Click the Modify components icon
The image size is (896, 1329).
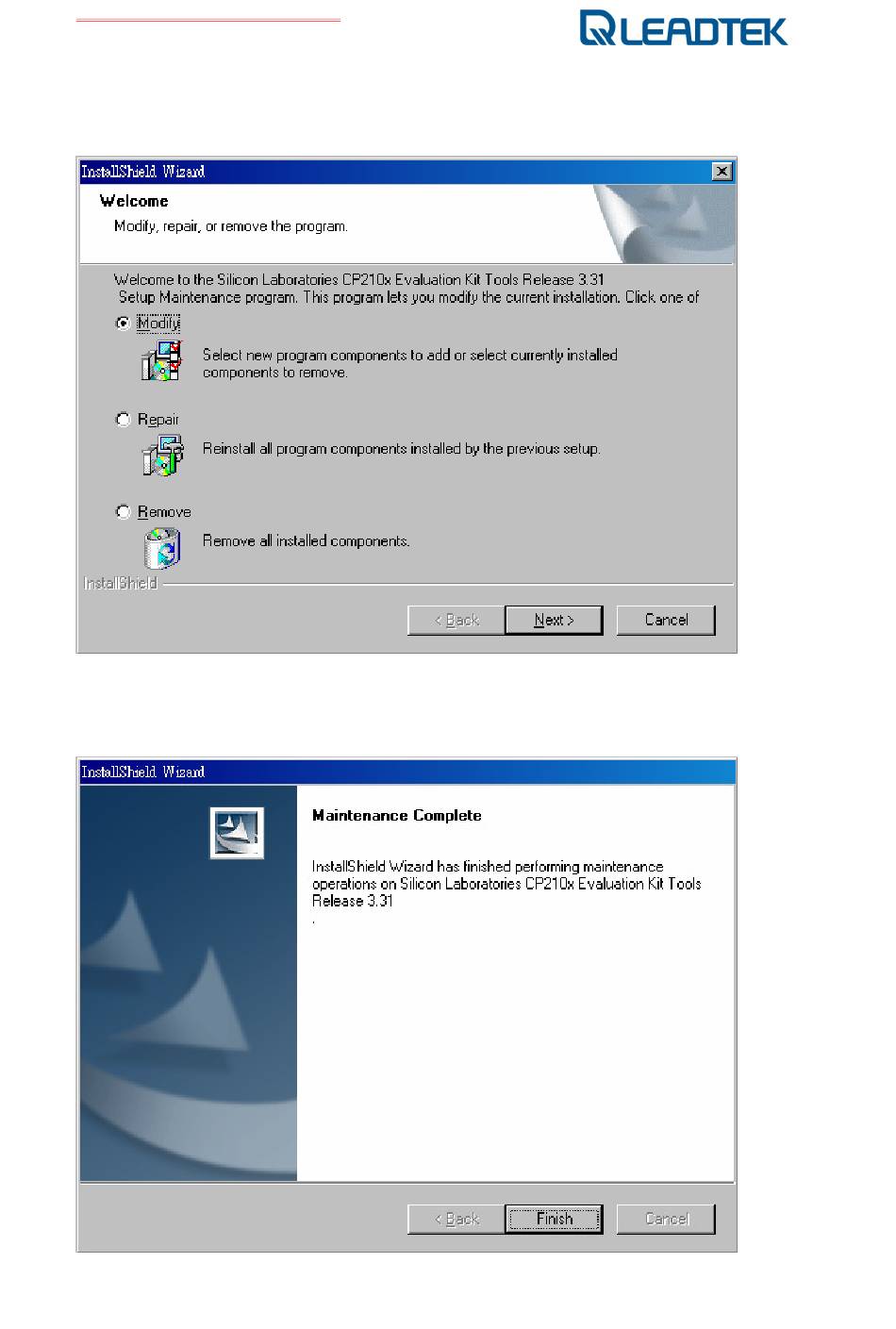click(161, 361)
